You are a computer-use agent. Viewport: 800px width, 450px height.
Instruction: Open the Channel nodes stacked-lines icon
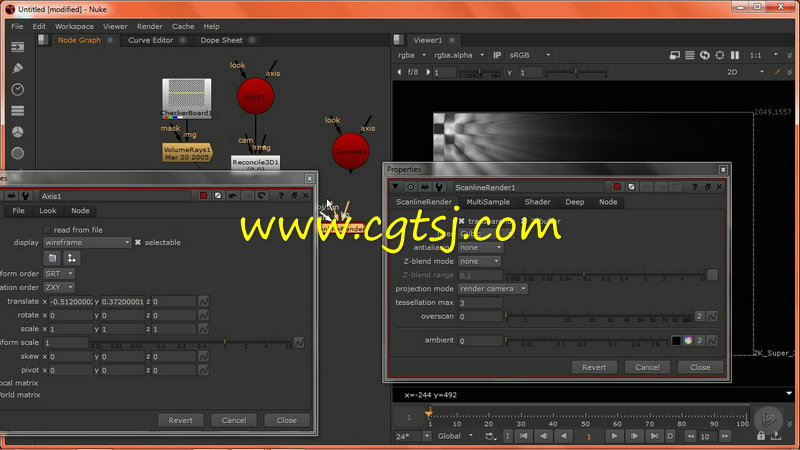coord(17,111)
